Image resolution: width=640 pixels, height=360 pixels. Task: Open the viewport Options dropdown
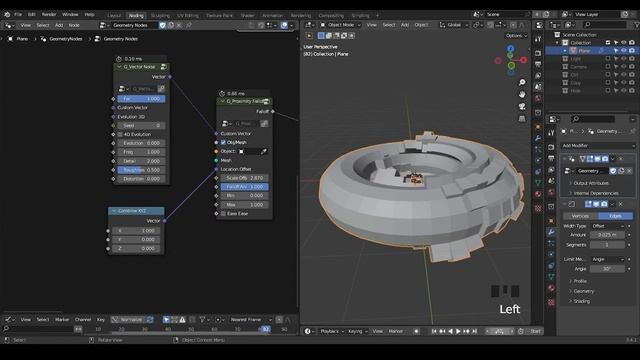click(516, 36)
